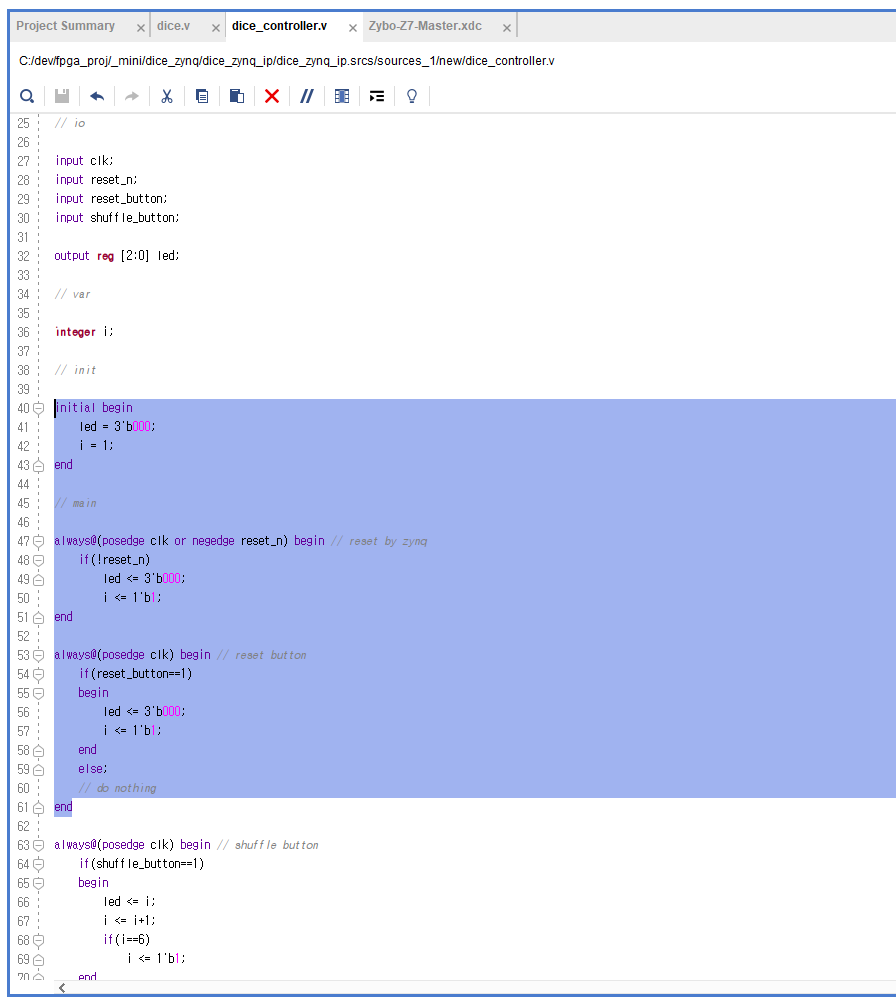Click on 'input shuffle_button;' line
The width and height of the screenshot is (896, 1006).
(x=117, y=217)
